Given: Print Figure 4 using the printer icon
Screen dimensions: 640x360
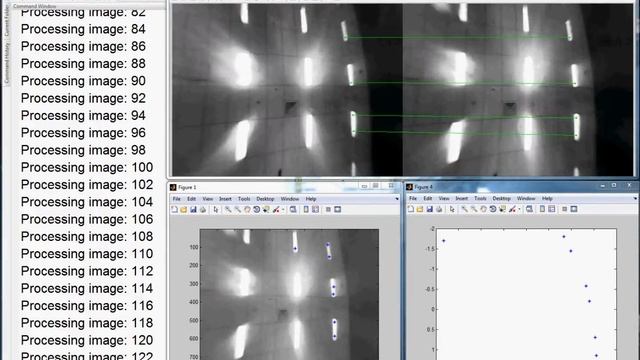Looking at the screenshot, I should (x=439, y=209).
